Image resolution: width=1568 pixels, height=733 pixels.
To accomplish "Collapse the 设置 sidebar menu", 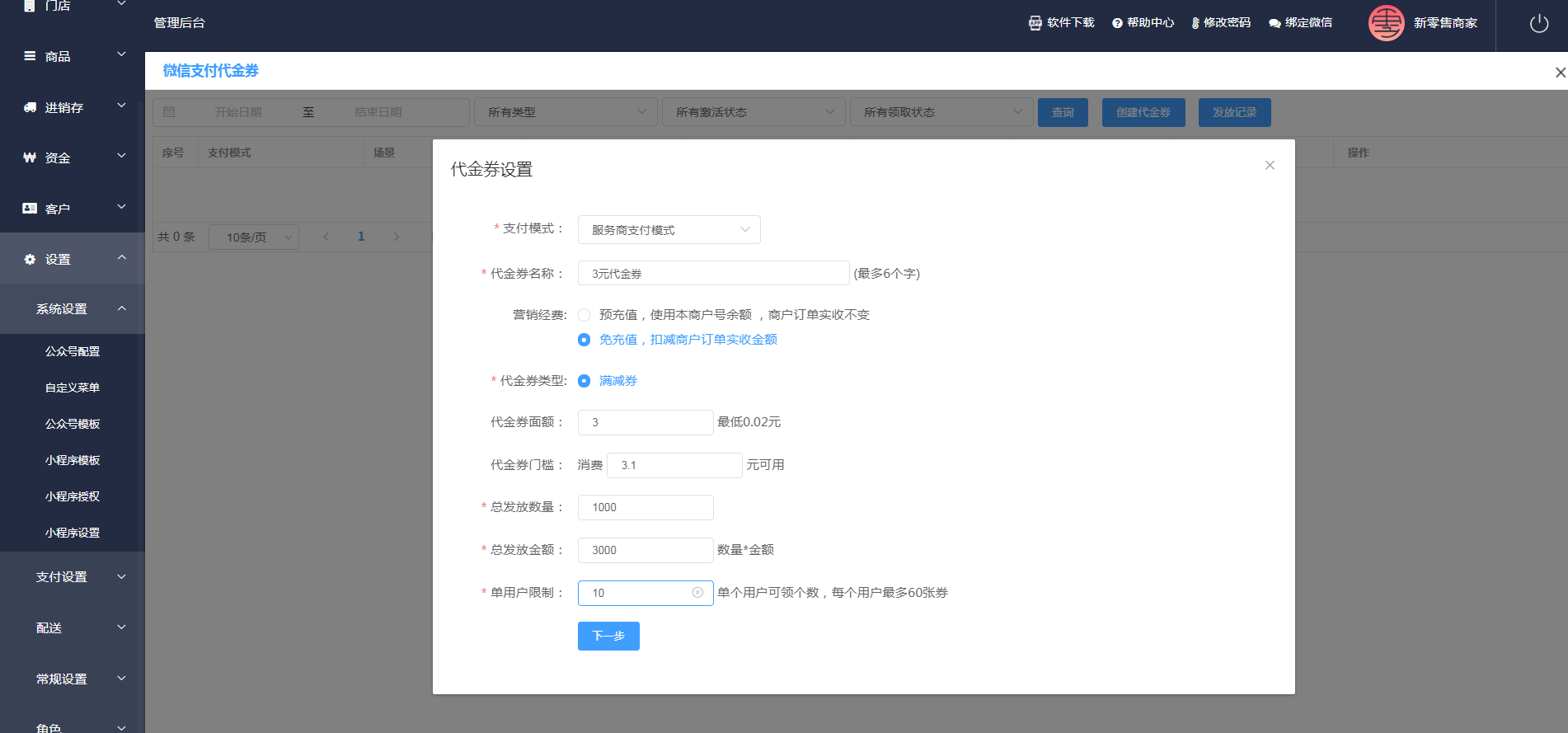I will click(121, 257).
